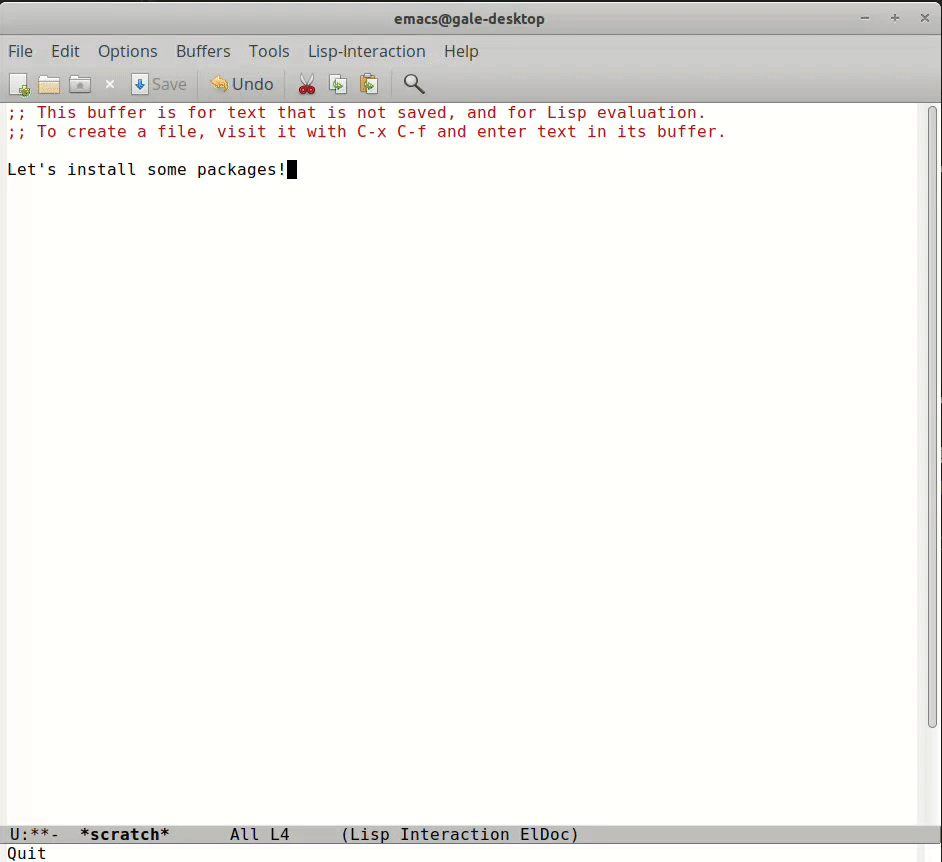Start a search with the magnifier icon
This screenshot has width=942, height=862.
pyautogui.click(x=413, y=84)
